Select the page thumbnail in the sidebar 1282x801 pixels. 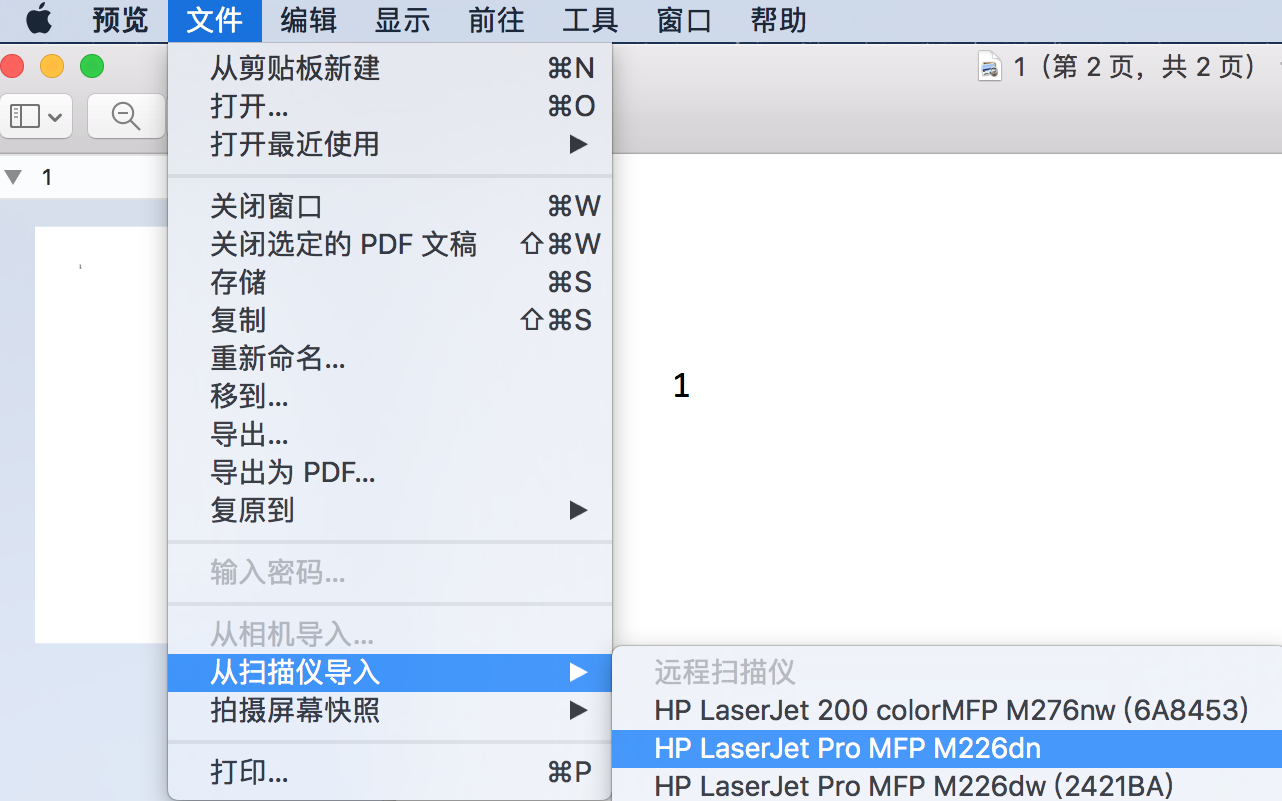point(101,435)
